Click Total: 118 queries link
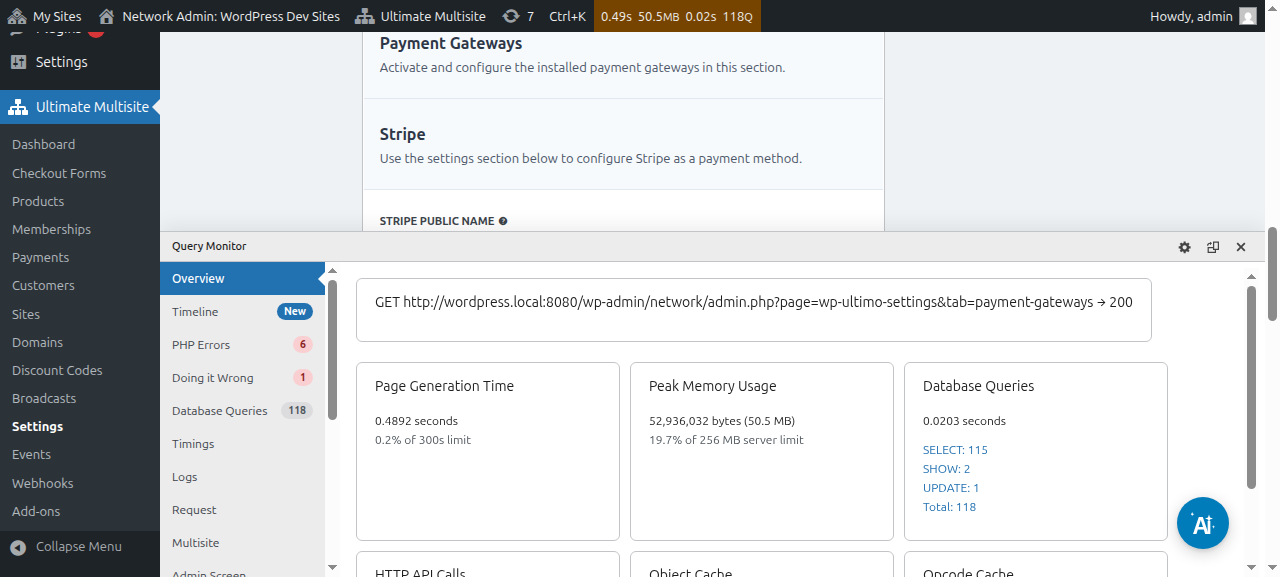Image resolution: width=1280 pixels, height=577 pixels. tap(949, 507)
